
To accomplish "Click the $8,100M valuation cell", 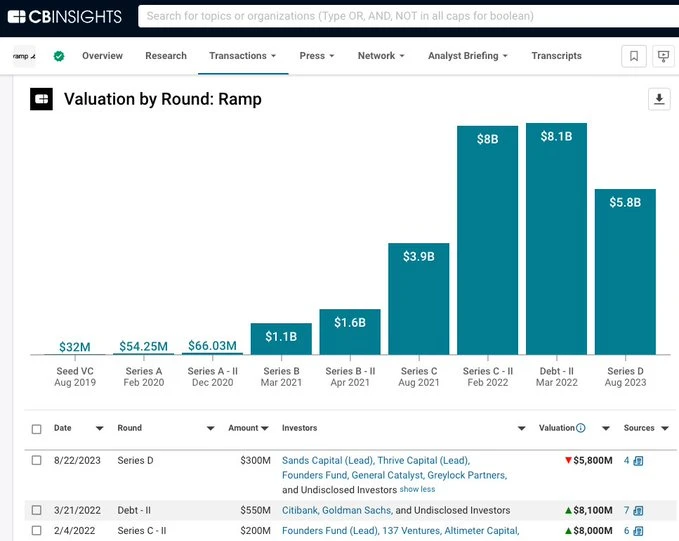I will pyautogui.click(x=589, y=510).
